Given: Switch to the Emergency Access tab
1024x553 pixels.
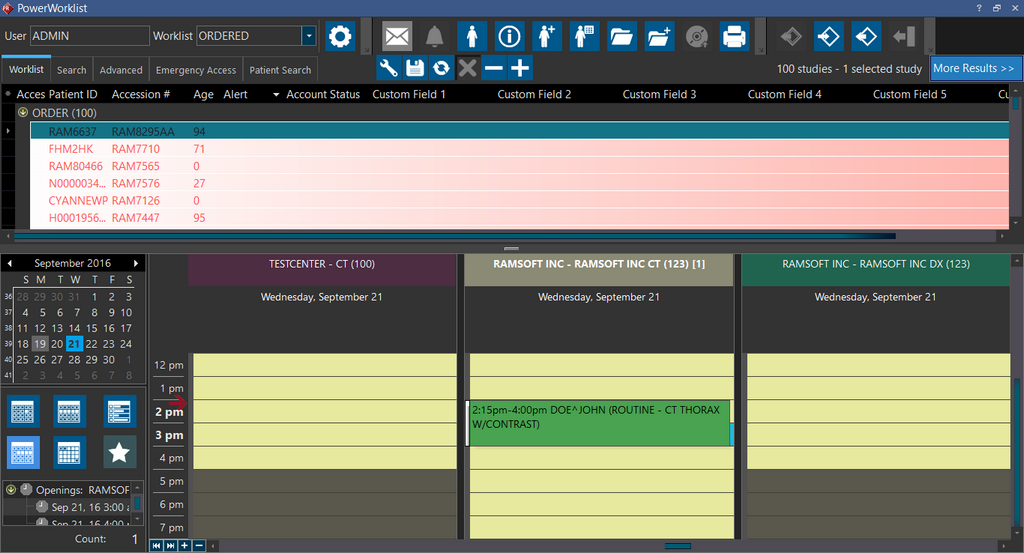Looking at the screenshot, I should pos(196,70).
